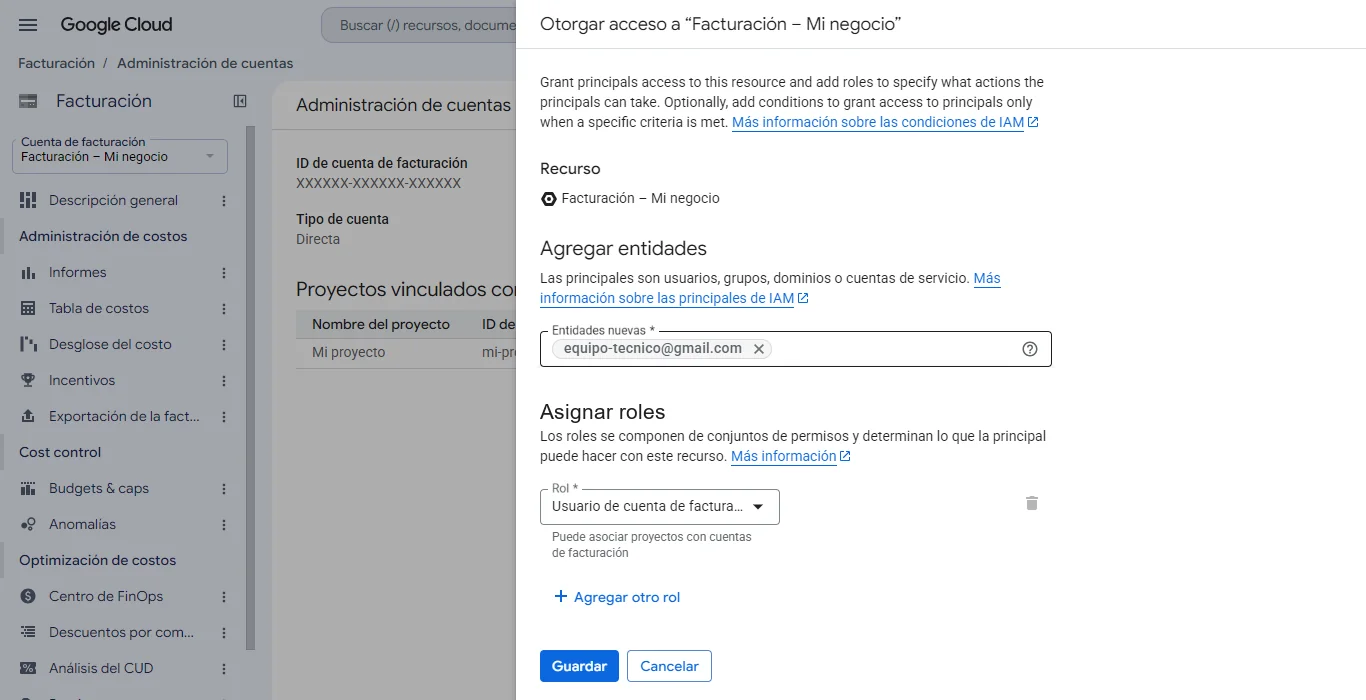Click the Mi proyecto table cell

tap(348, 352)
